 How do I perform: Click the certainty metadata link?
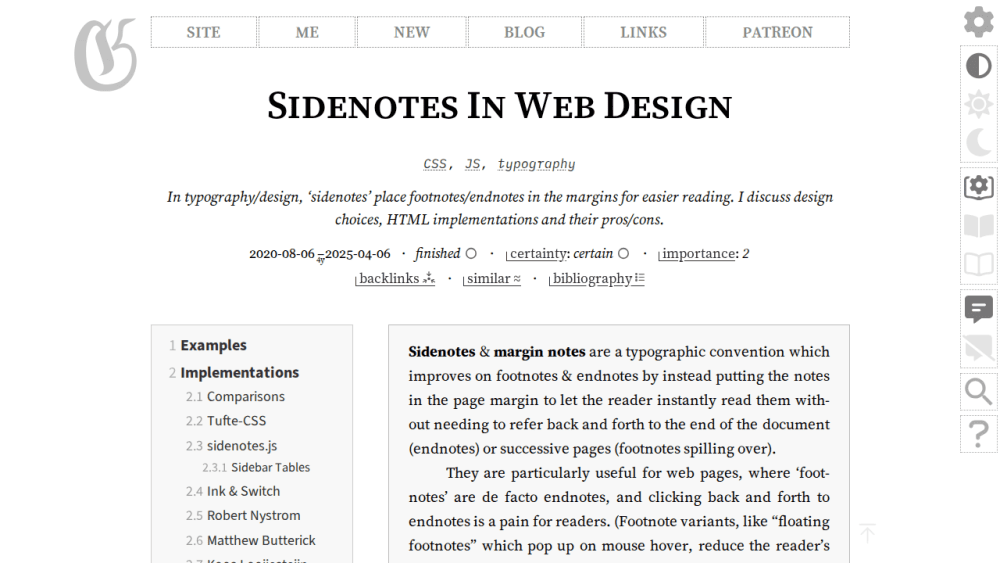[x=536, y=254]
